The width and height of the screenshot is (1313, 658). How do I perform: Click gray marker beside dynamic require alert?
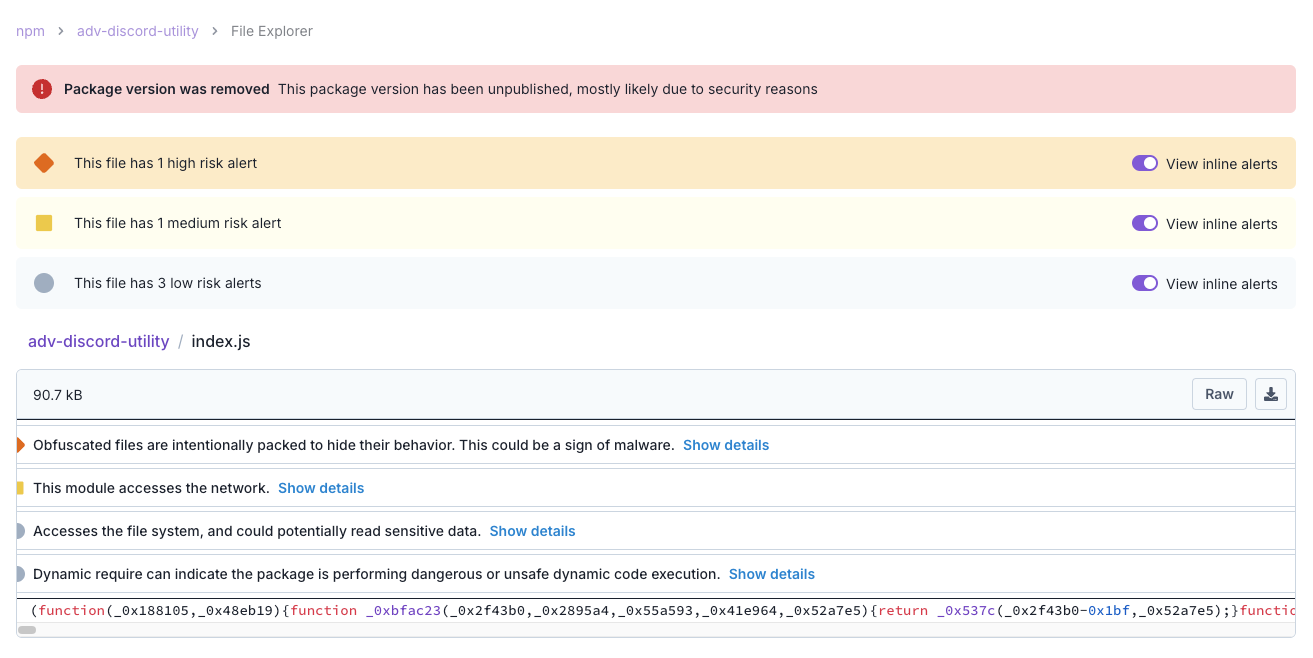[21, 574]
